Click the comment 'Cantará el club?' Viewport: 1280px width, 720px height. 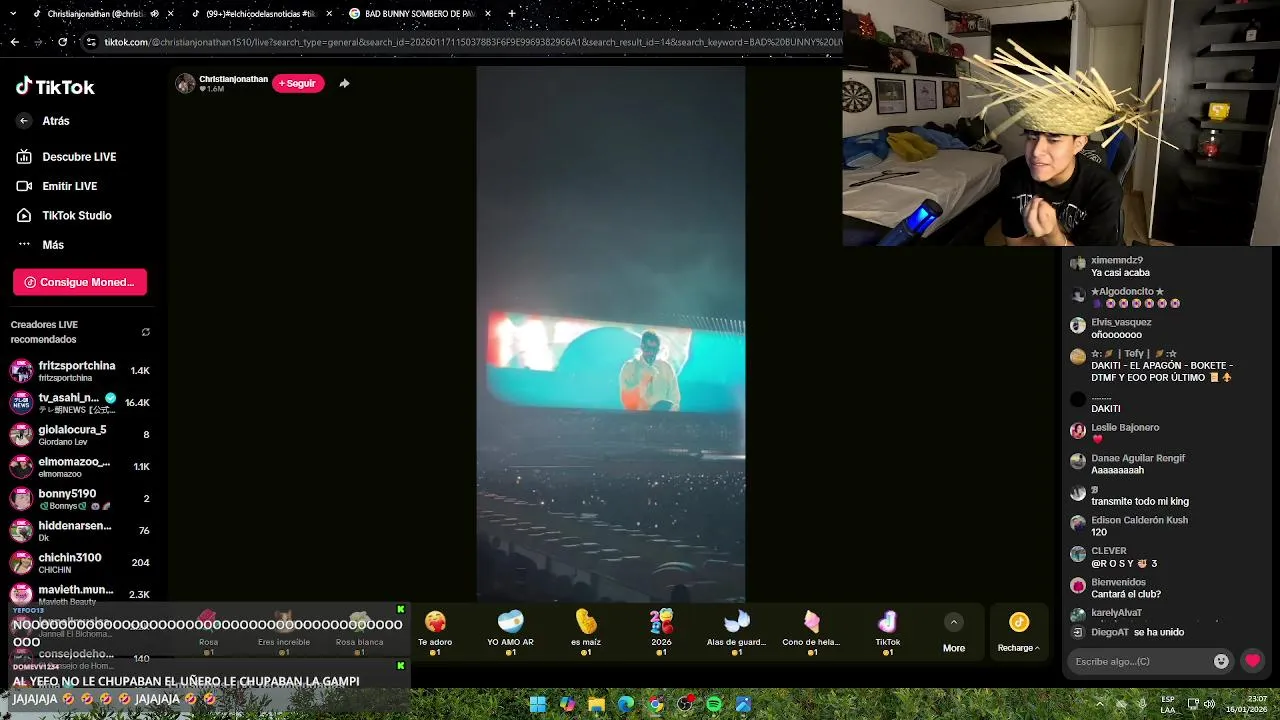[x=1126, y=594]
